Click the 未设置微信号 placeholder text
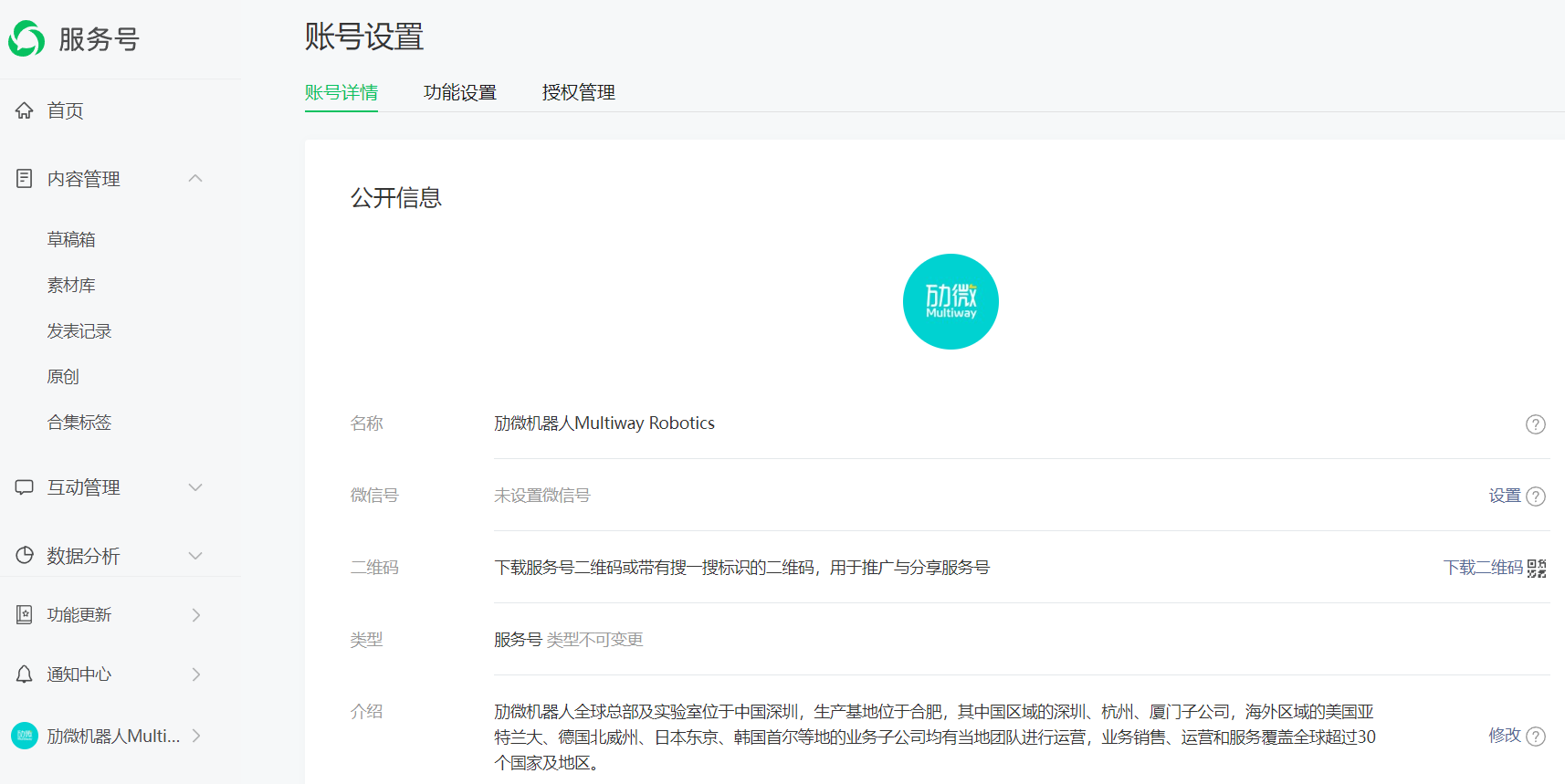Viewport: 1565px width, 784px height. pos(542,496)
